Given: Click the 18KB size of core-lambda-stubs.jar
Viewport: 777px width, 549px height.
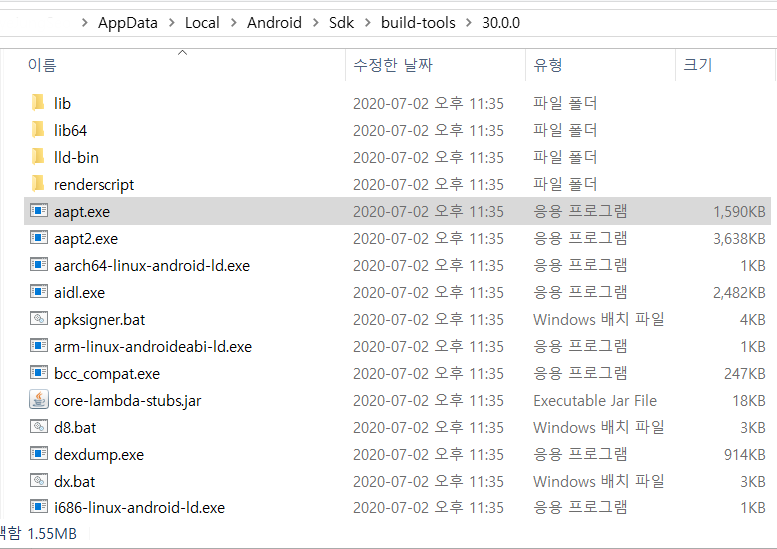Looking at the screenshot, I should click(x=749, y=400).
